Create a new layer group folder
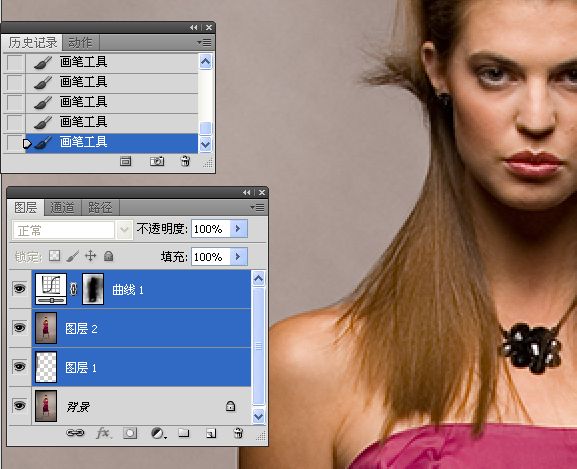This screenshot has height=469, width=577. 184,433
